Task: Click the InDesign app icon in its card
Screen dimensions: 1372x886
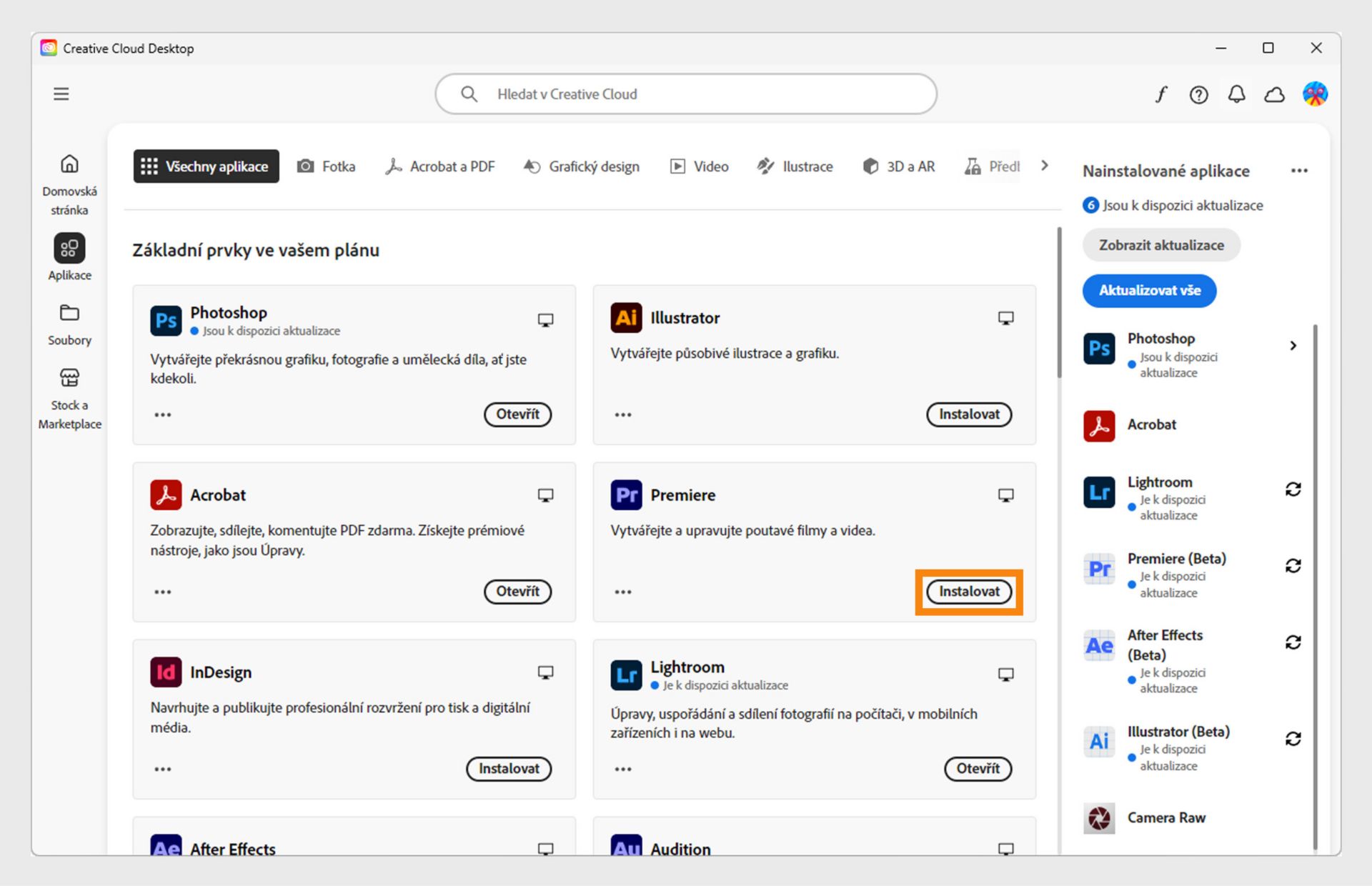Action: 166,672
